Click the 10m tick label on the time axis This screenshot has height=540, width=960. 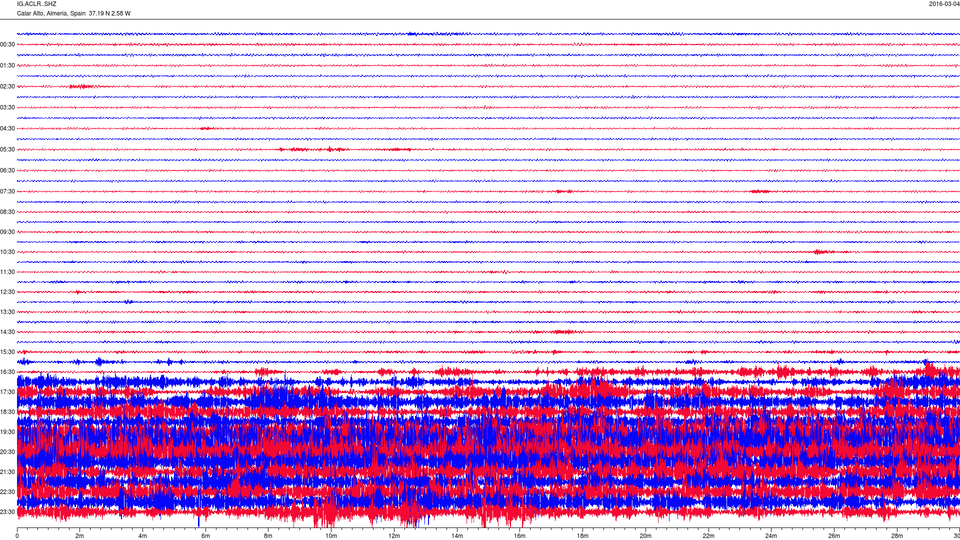[331, 536]
